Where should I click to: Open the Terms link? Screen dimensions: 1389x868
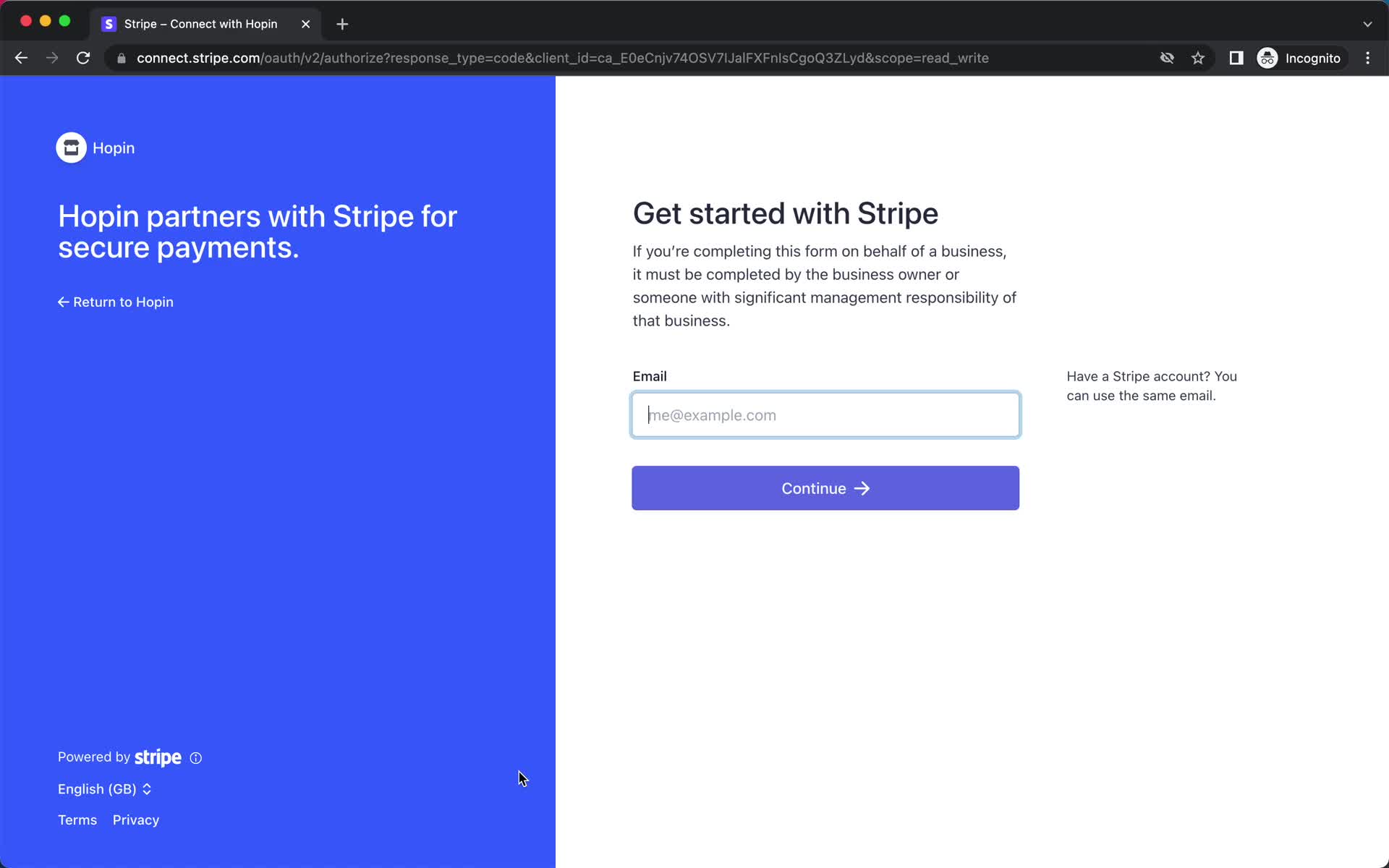[77, 820]
